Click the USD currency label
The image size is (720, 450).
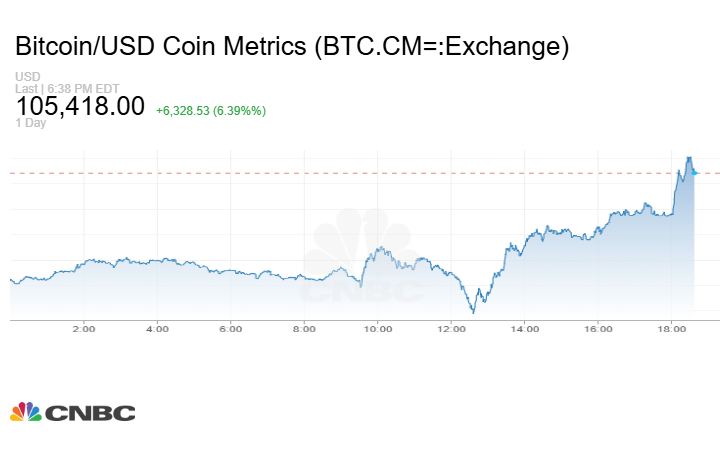pyautogui.click(x=27, y=76)
